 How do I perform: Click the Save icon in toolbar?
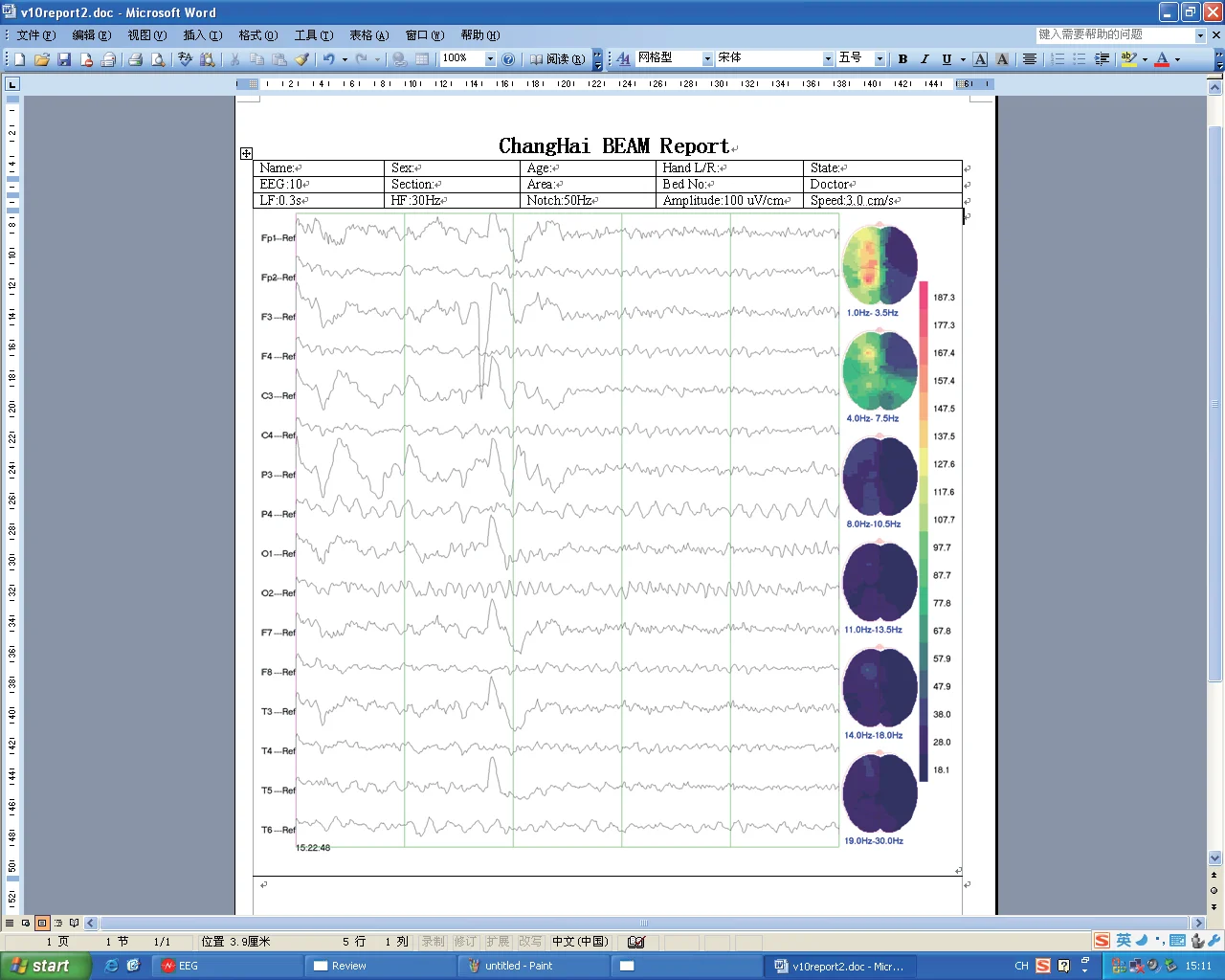pyautogui.click(x=64, y=59)
